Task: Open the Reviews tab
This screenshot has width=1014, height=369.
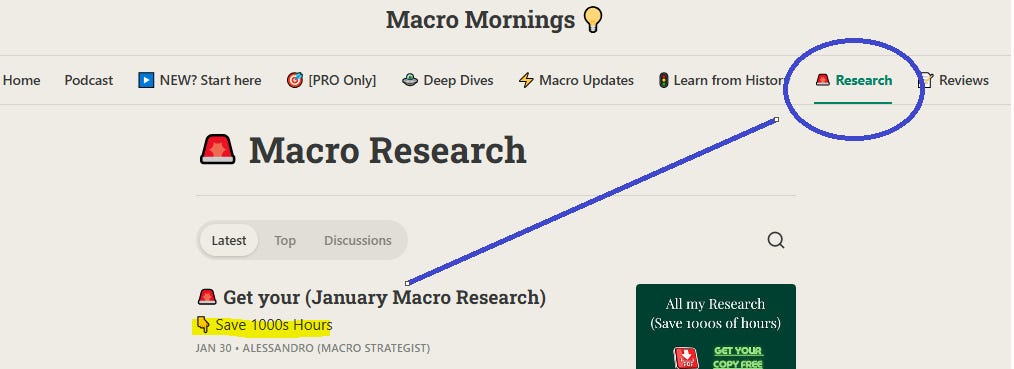Action: (x=954, y=81)
